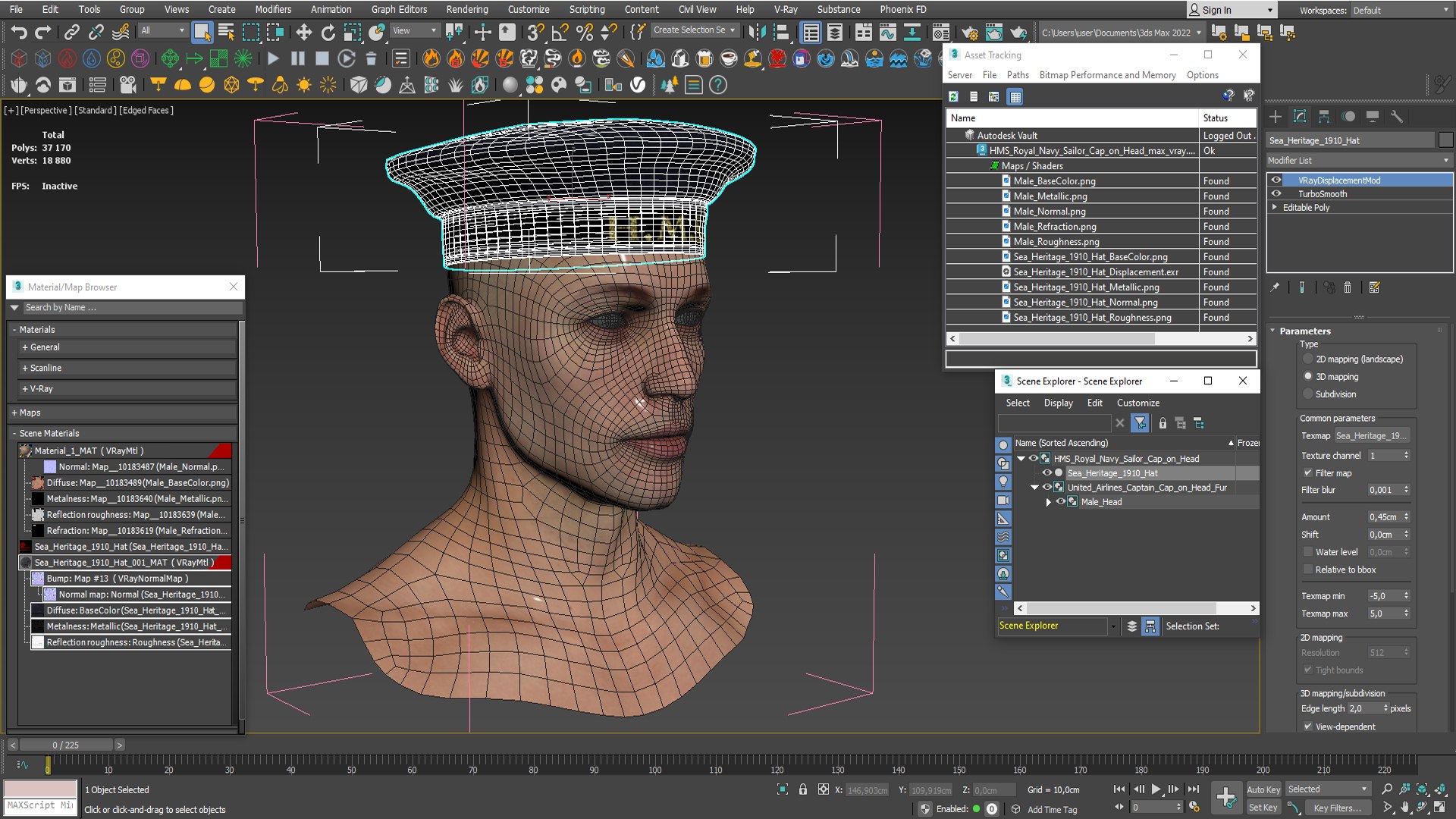Click the 0 / 225 time slider

[x=66, y=745]
